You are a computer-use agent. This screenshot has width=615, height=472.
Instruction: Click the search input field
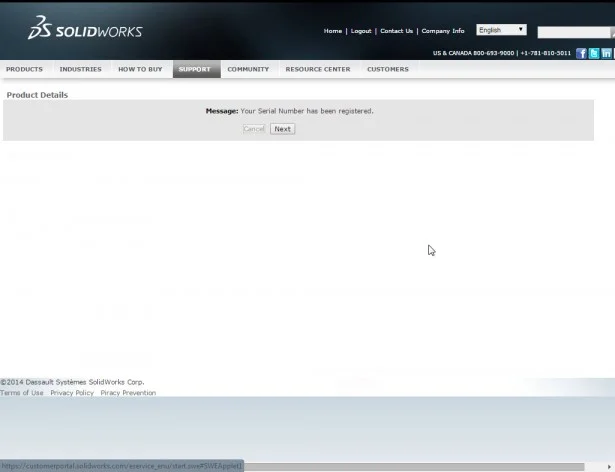coord(575,33)
